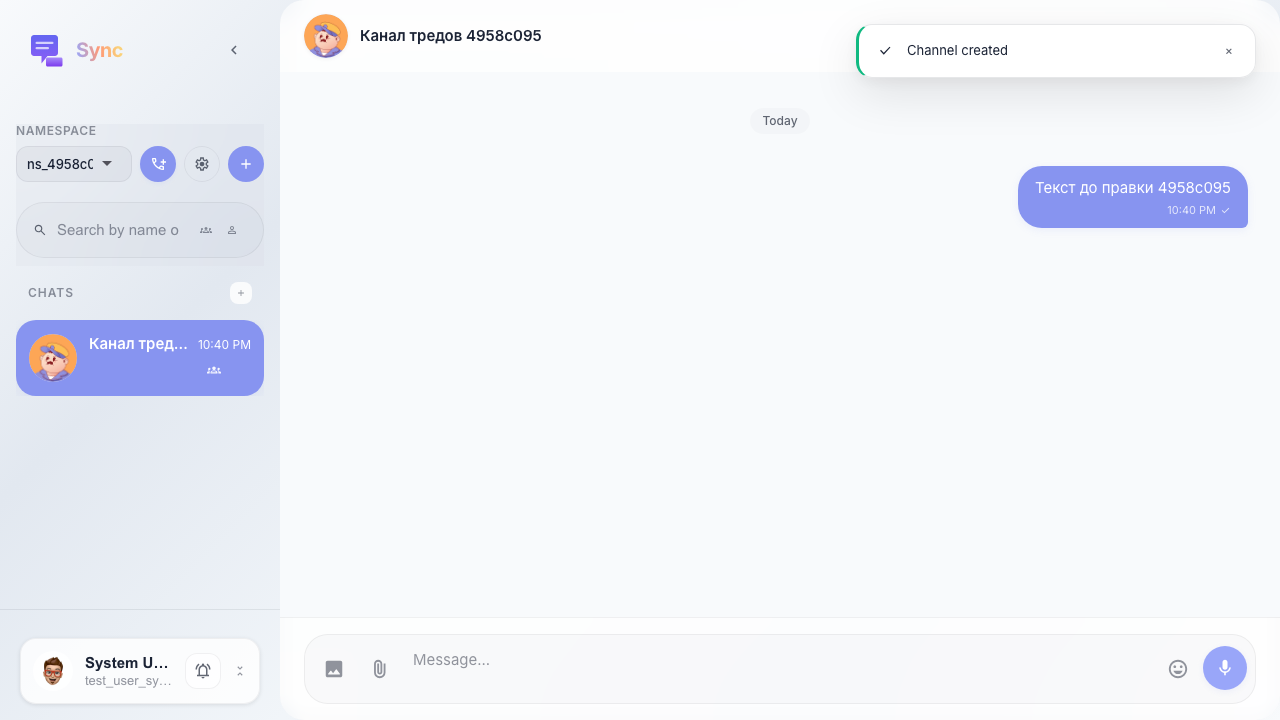Click the System U... profile name
Viewport: 1280px width, 720px height.
[x=127, y=663]
